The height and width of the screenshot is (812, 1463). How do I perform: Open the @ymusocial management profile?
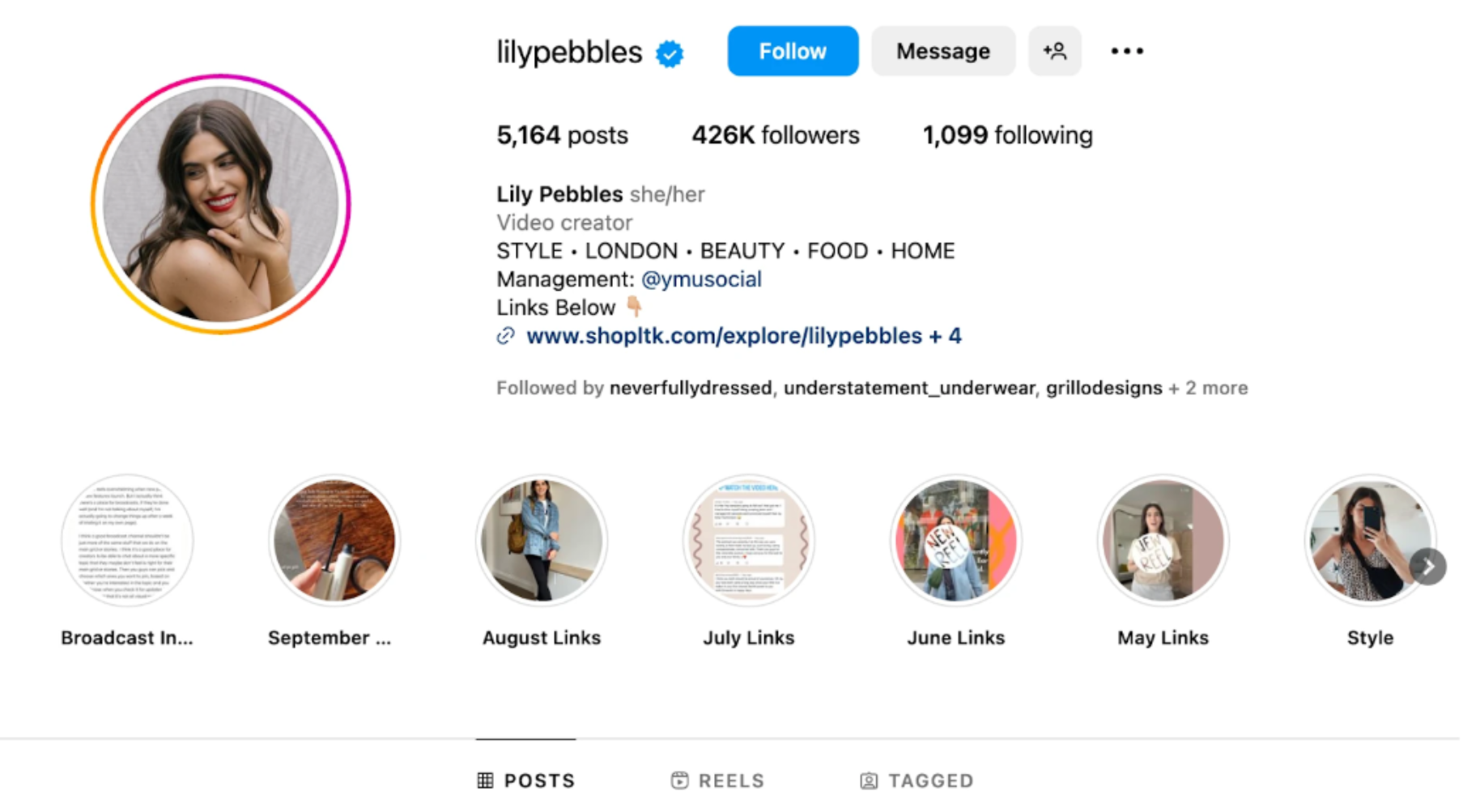(x=701, y=279)
